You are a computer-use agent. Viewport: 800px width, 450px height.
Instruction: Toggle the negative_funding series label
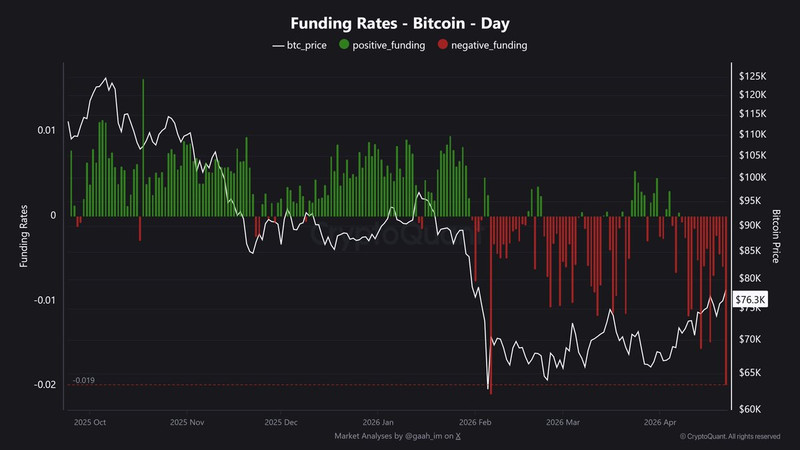(489, 45)
